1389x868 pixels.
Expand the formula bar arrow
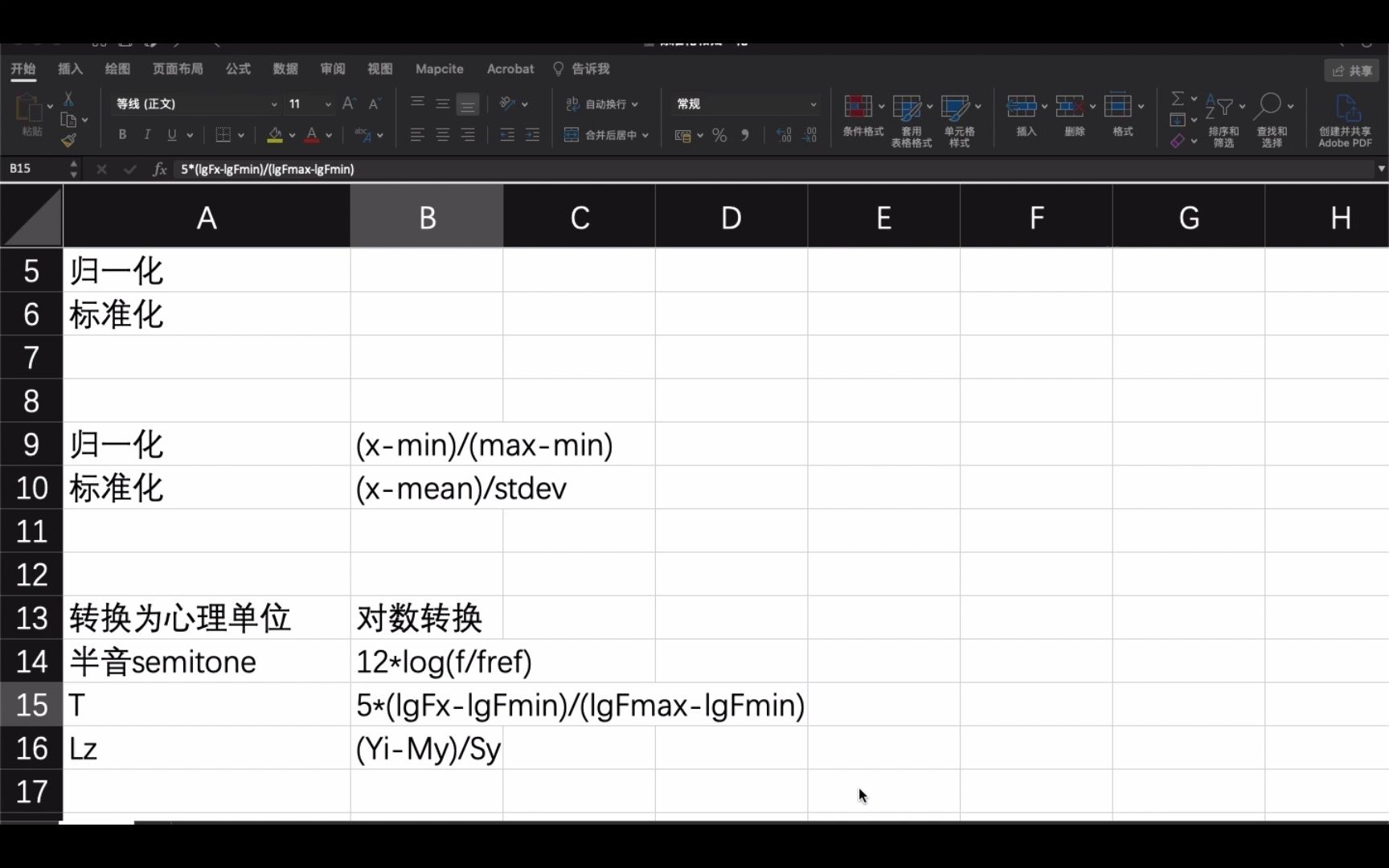click(1381, 169)
